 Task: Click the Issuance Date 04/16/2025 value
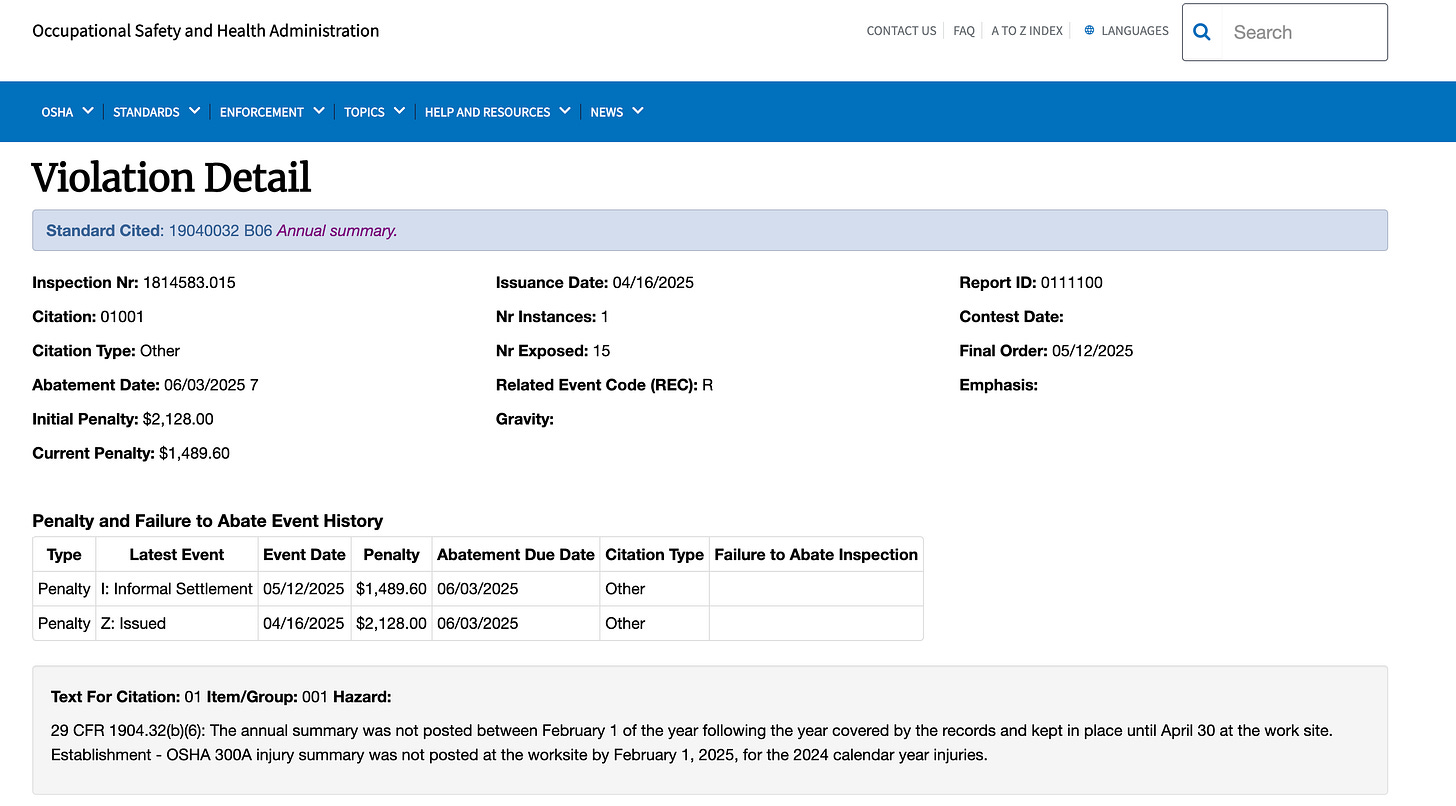tap(653, 283)
